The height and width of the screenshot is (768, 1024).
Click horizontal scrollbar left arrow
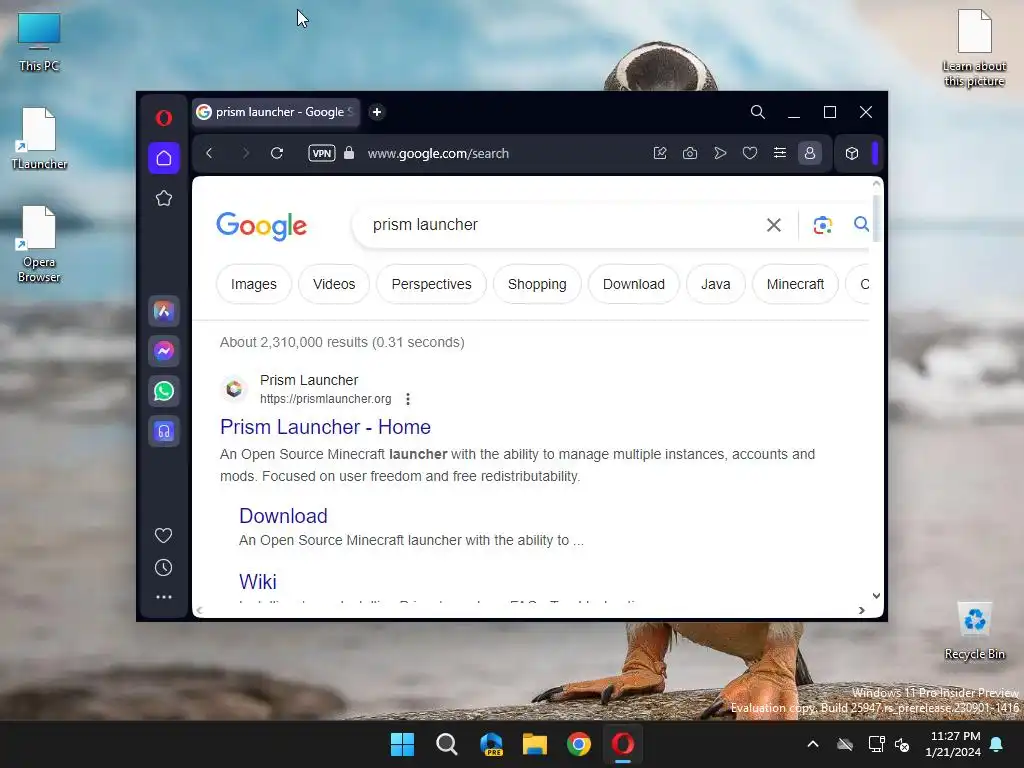click(x=200, y=610)
